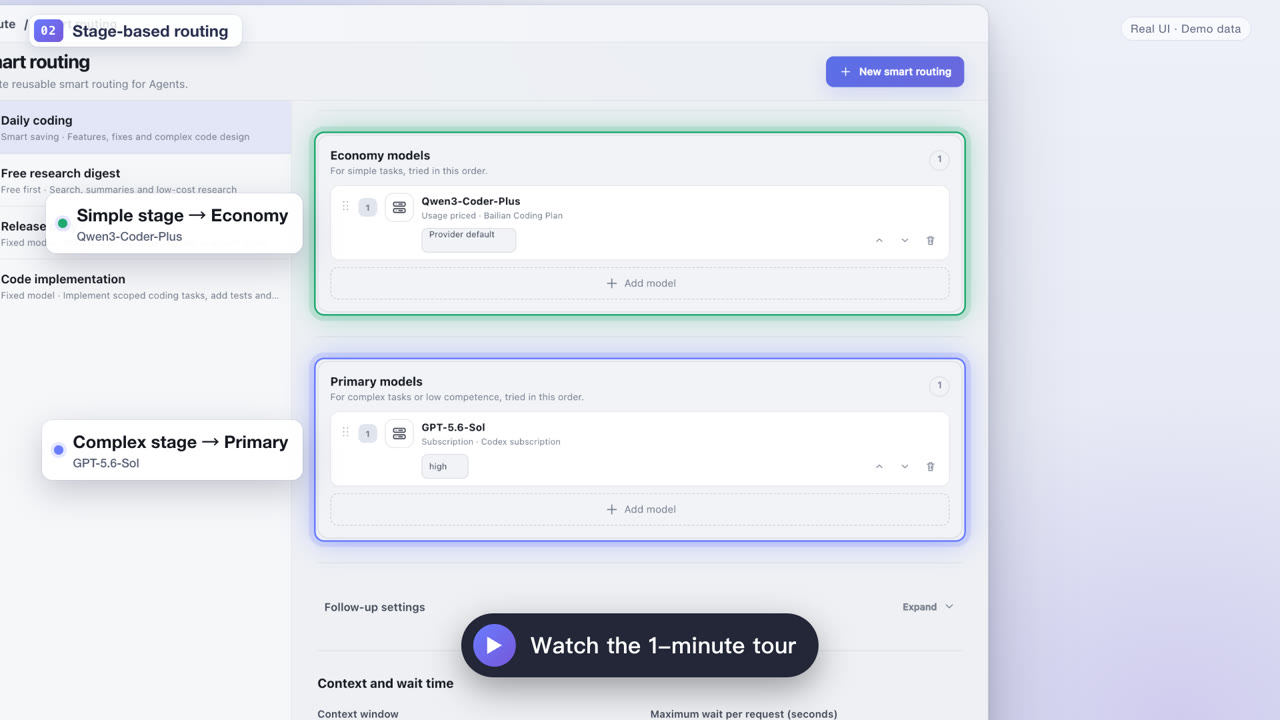Move GPT-5.6-Sol down in order
Screen dimensions: 1280x720
905,467
